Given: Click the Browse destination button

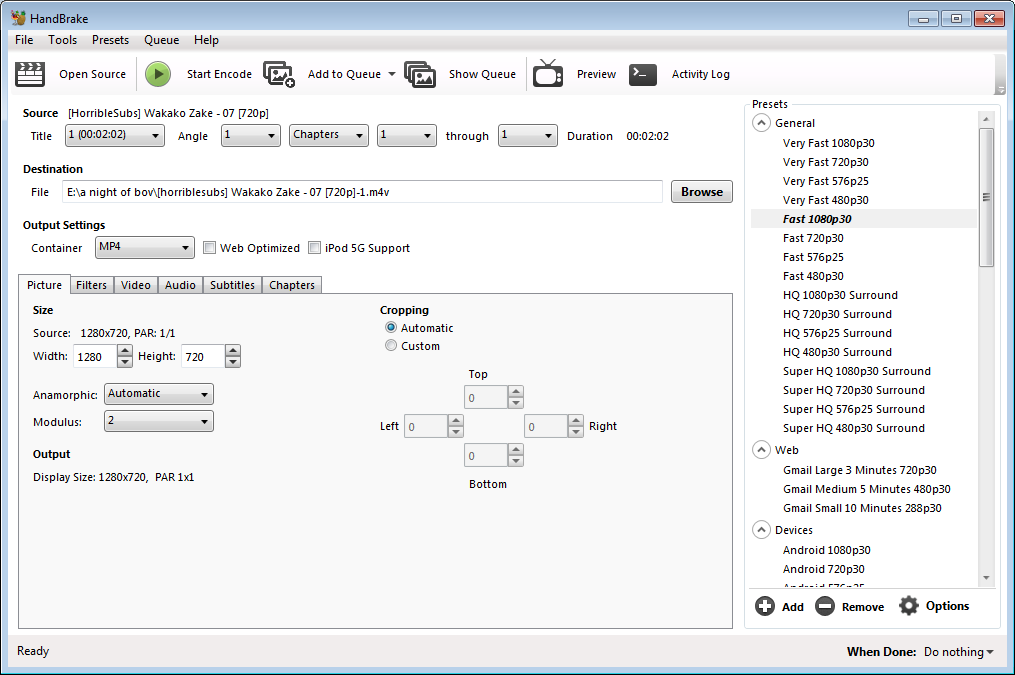Looking at the screenshot, I should [702, 192].
